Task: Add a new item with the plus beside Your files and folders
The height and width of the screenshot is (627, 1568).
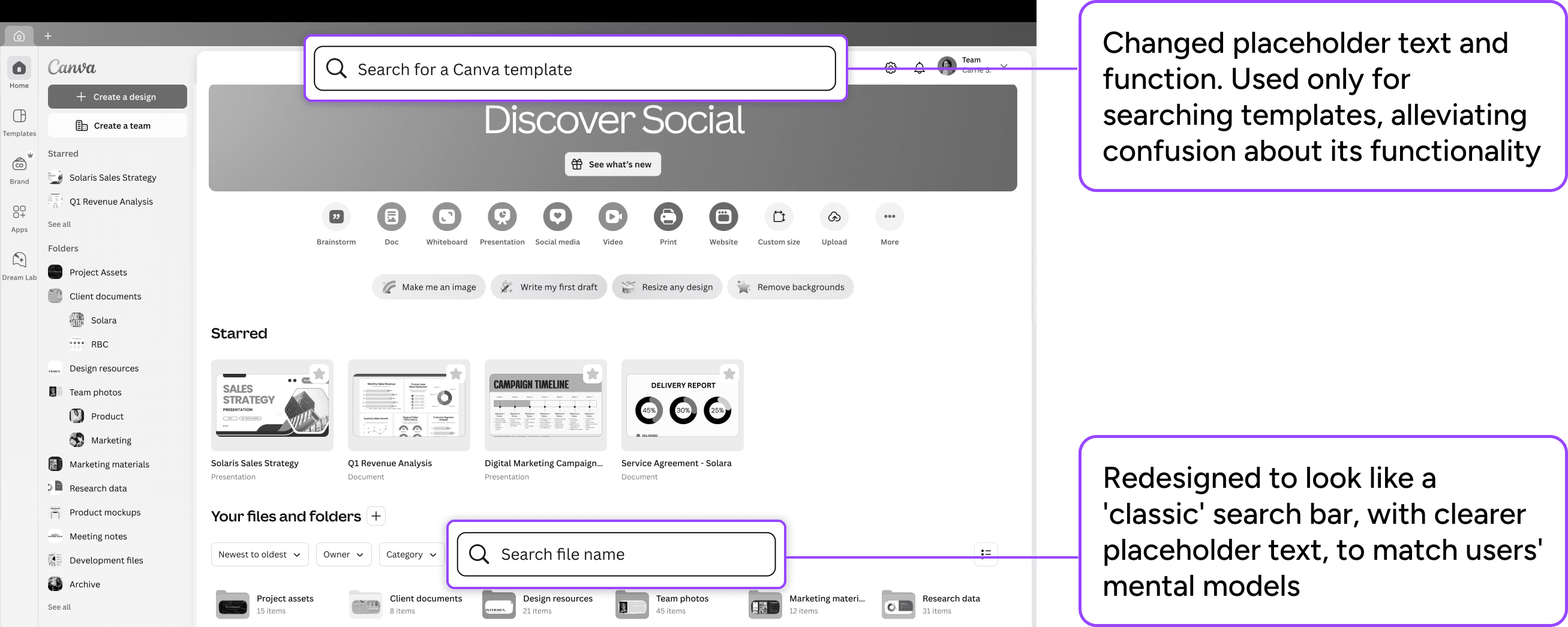Action: [x=377, y=516]
